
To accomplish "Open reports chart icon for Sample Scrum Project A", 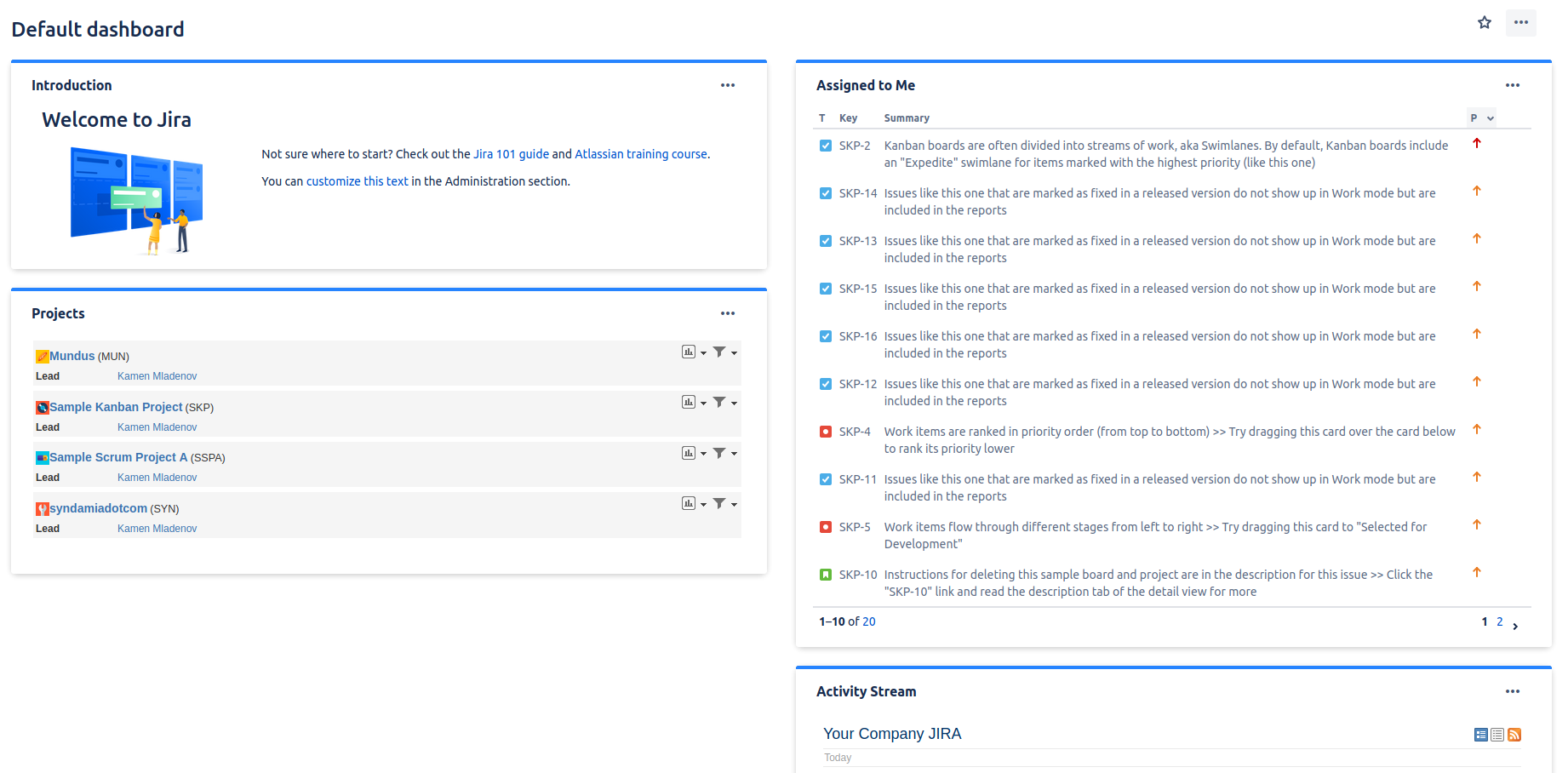I will [x=689, y=453].
